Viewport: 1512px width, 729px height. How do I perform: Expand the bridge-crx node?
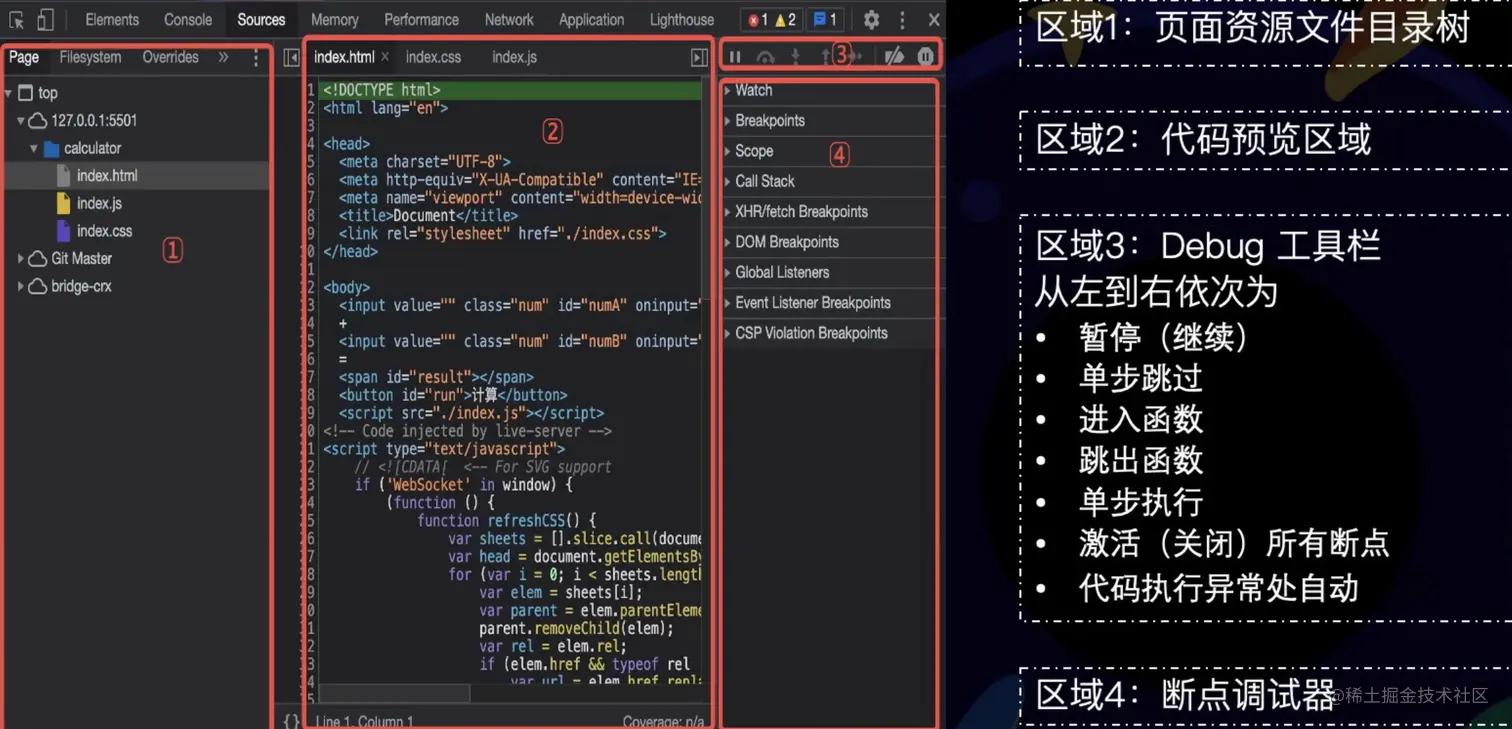(x=21, y=287)
